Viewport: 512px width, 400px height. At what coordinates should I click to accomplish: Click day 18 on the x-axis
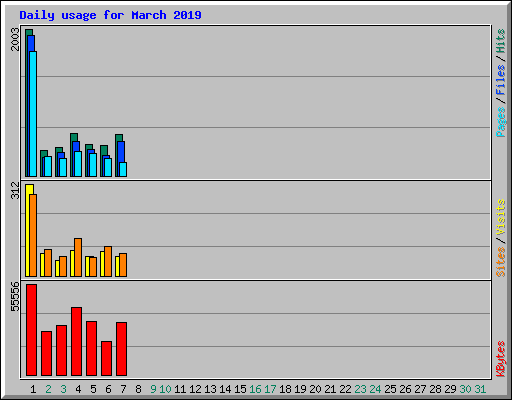click(285, 389)
